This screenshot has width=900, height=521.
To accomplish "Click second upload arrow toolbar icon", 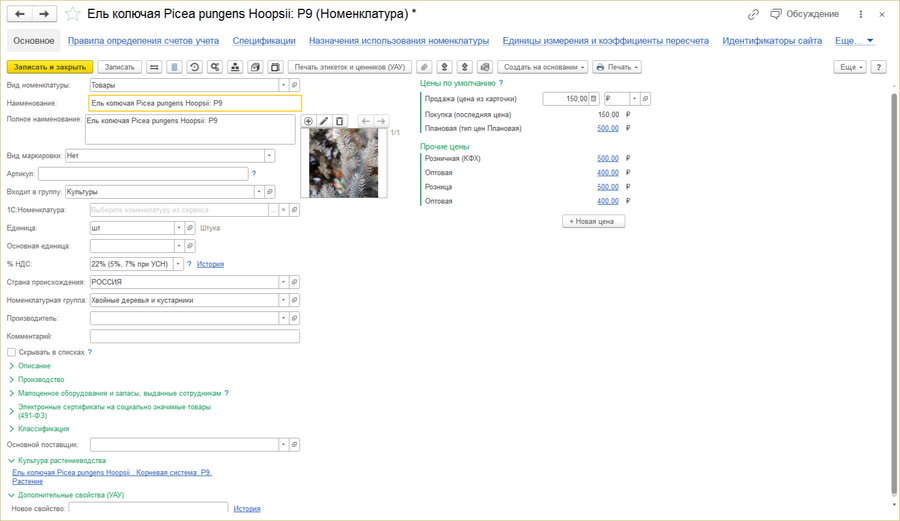I will click(x=464, y=67).
